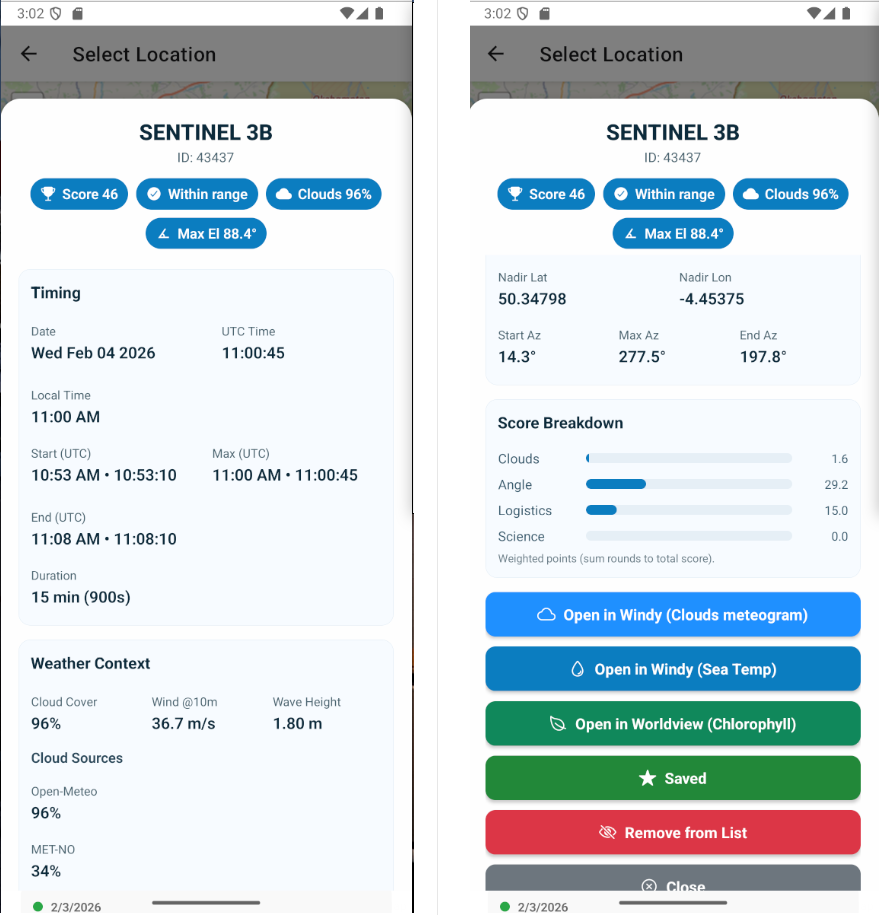This screenshot has width=879, height=915.
Task: Click the droplet icon for Sea Temp
Action: [577, 670]
